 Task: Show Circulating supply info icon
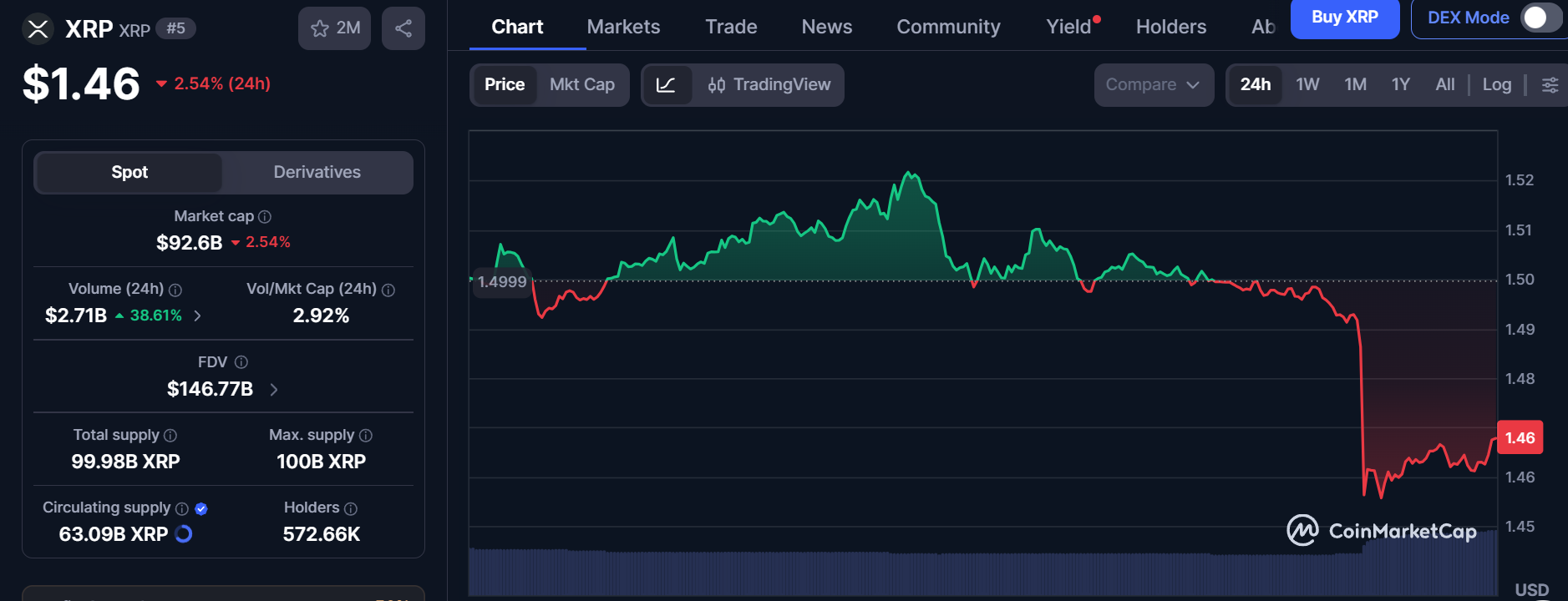click(181, 508)
